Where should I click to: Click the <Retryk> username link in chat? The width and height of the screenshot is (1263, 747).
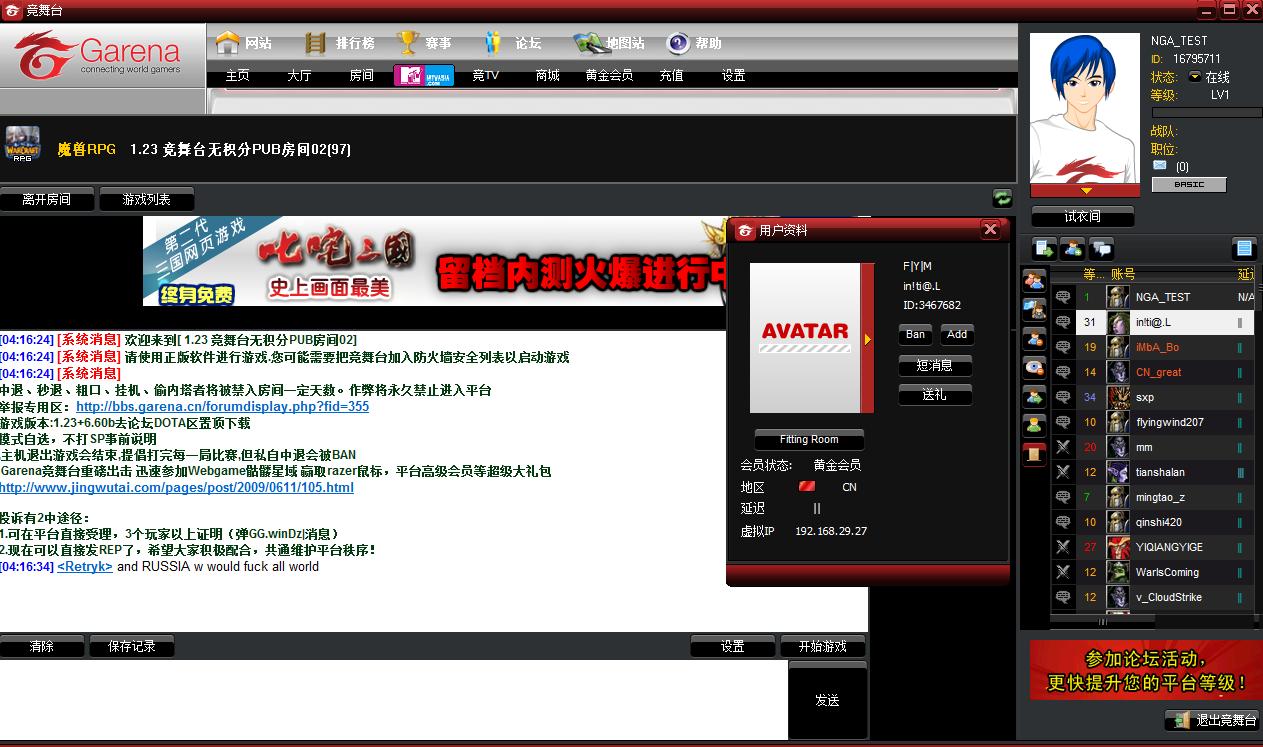[85, 566]
